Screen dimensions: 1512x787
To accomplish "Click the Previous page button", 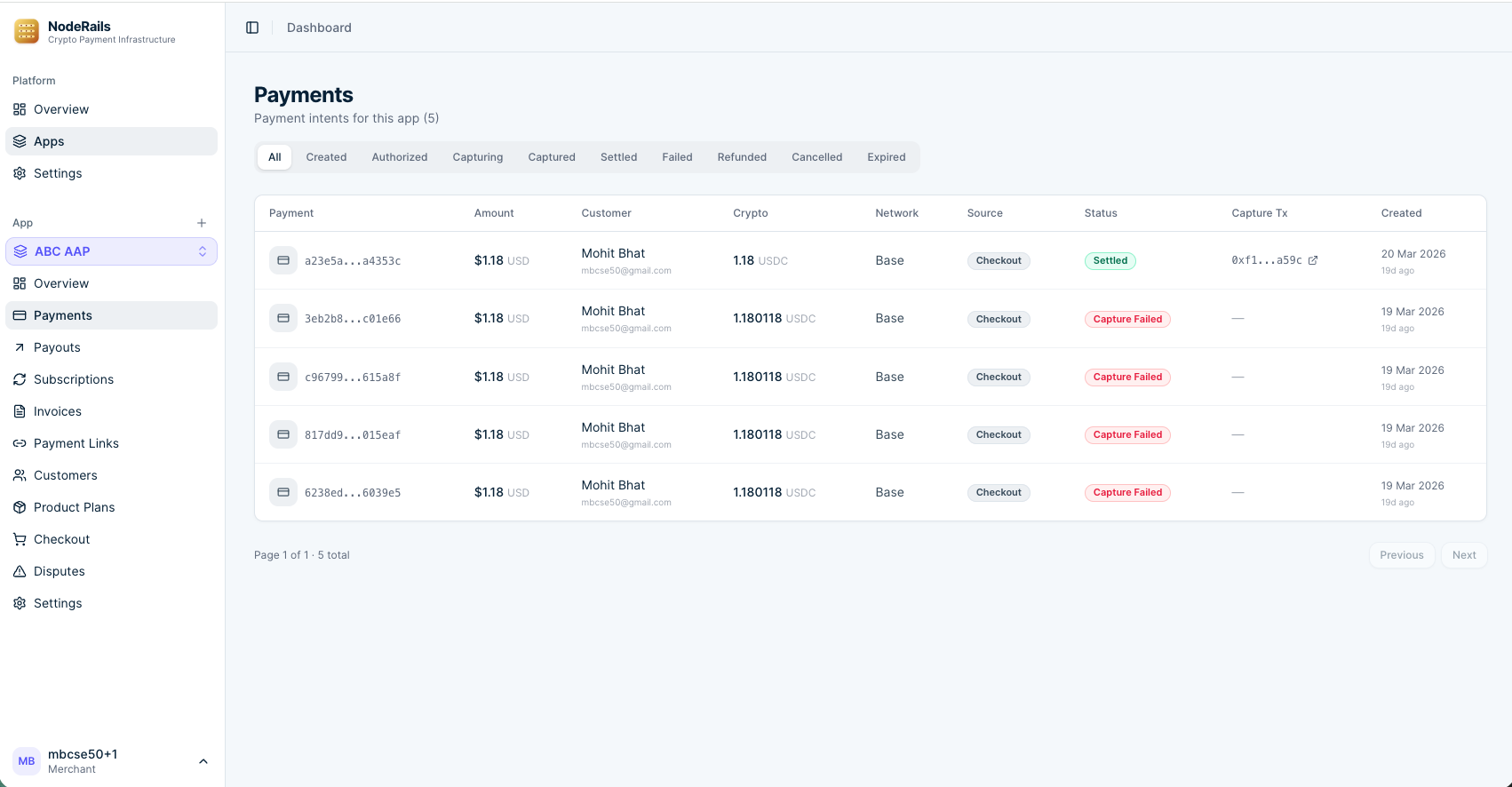I will [x=1401, y=555].
